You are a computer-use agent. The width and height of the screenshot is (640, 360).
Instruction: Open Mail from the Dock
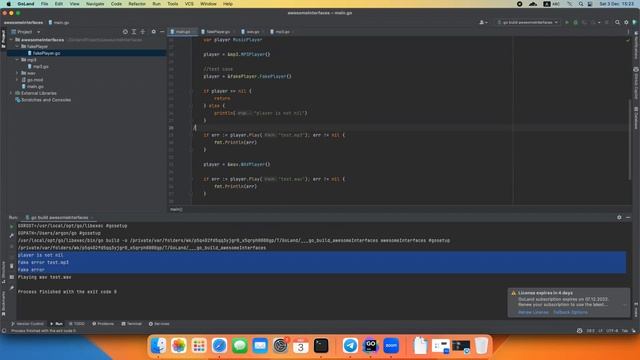coord(260,346)
